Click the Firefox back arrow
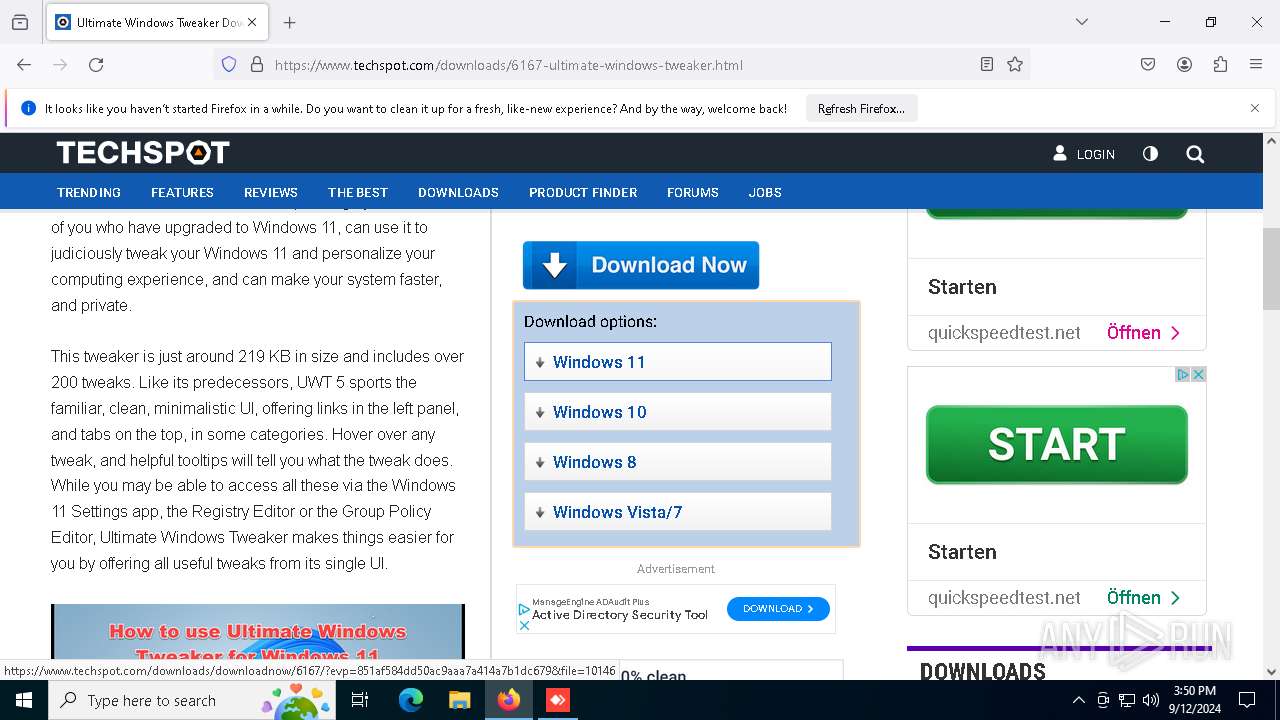This screenshot has width=1280, height=720. [24, 65]
